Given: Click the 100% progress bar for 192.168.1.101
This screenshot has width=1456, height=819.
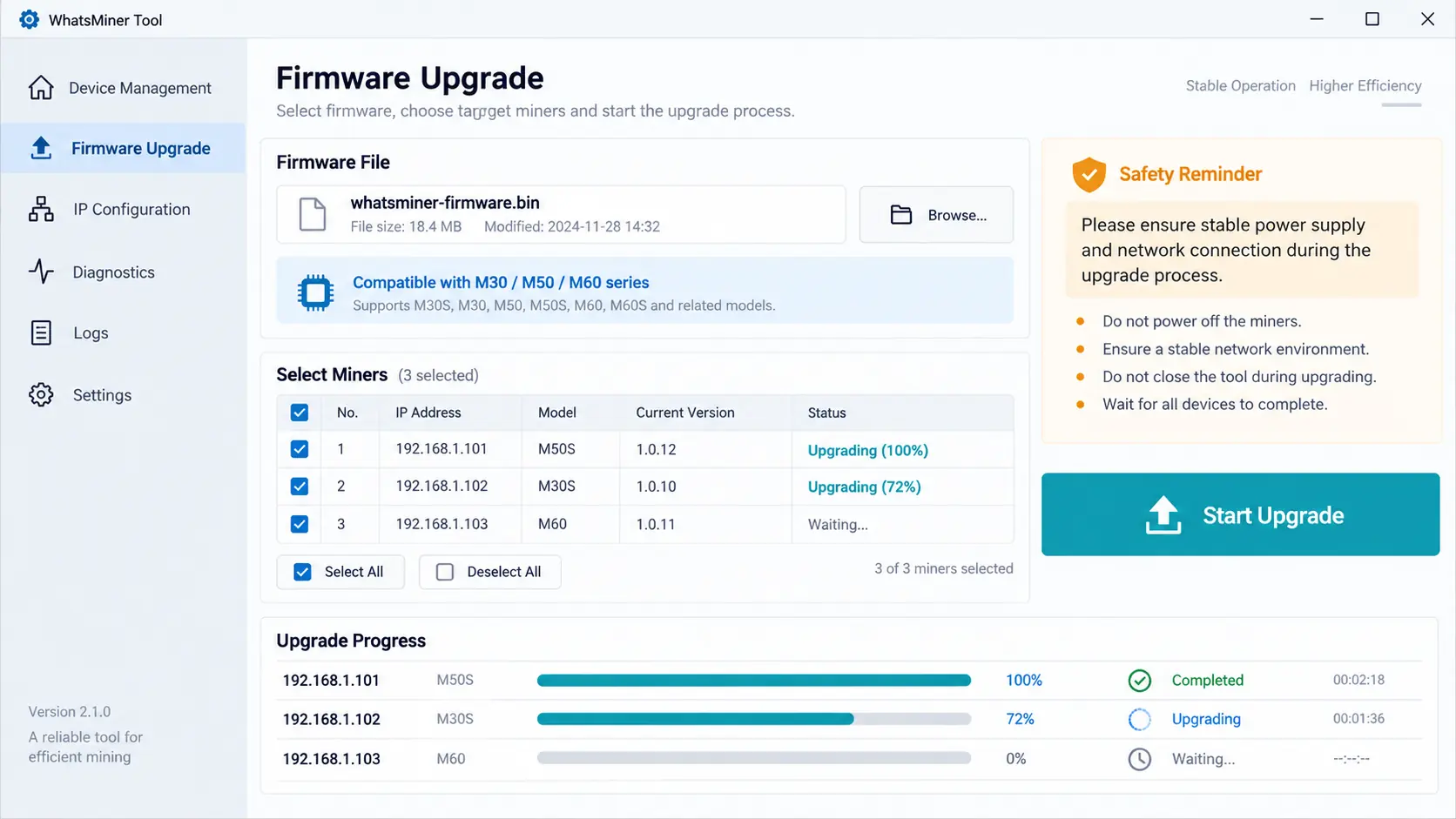Looking at the screenshot, I should click(x=753, y=681).
